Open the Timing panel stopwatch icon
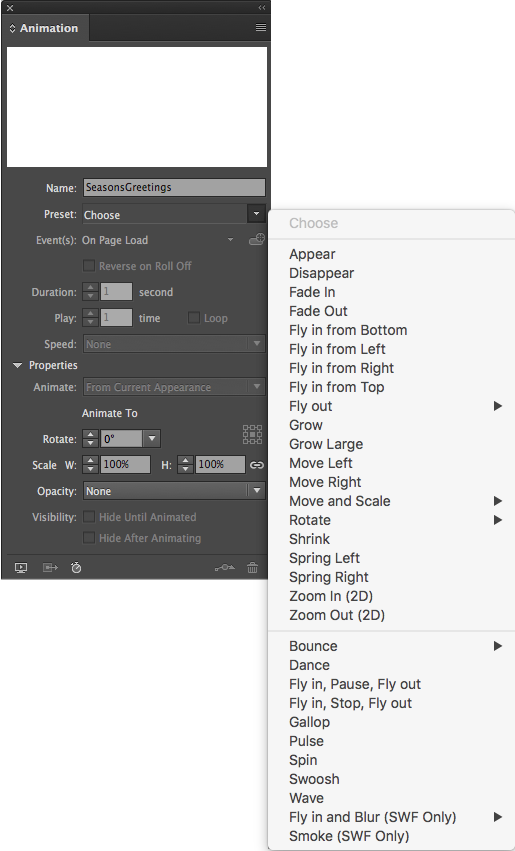This screenshot has width=515, height=851. point(76,568)
